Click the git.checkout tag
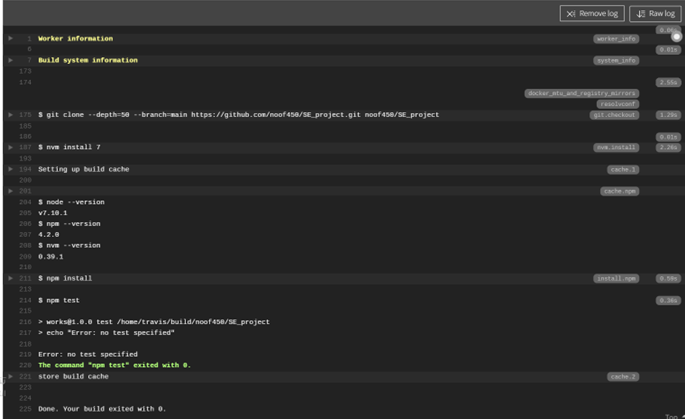The image size is (685, 419). pos(614,115)
